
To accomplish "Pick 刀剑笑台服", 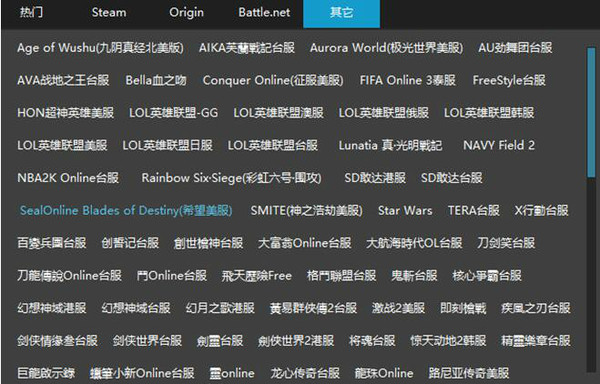I will tap(506, 243).
